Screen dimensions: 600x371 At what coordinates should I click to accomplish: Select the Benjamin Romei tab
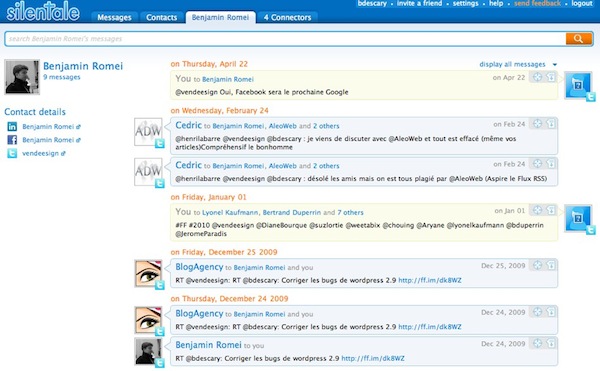[220, 17]
